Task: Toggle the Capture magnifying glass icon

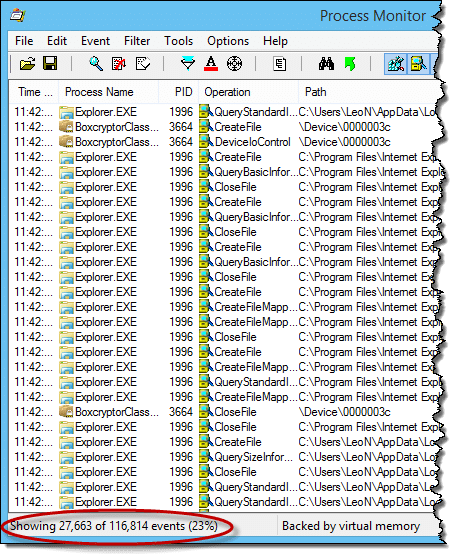Action: (96, 64)
